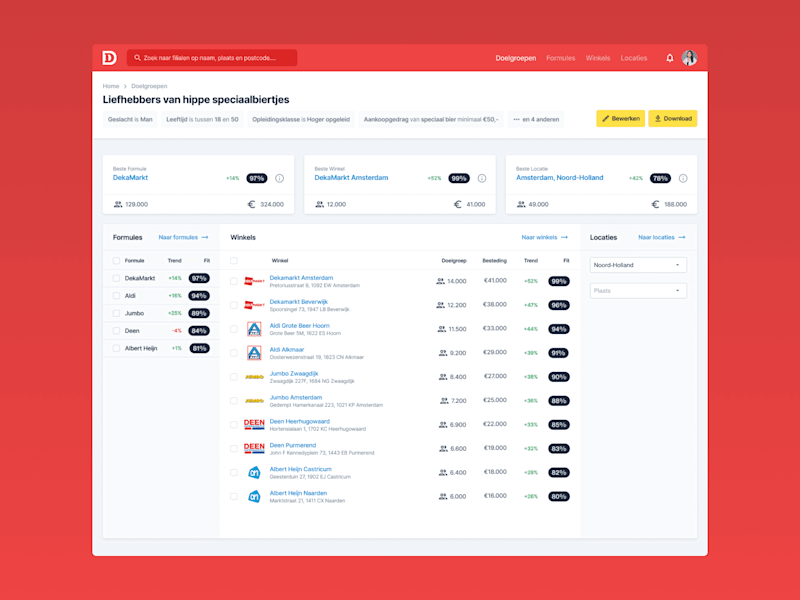The width and height of the screenshot is (800, 600).
Task: Open the user profile avatar
Action: pyautogui.click(x=689, y=58)
